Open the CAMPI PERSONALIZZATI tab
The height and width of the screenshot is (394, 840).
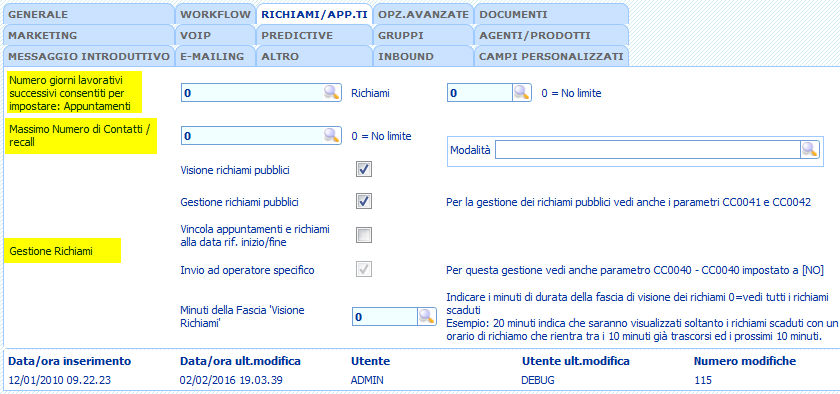(551, 56)
